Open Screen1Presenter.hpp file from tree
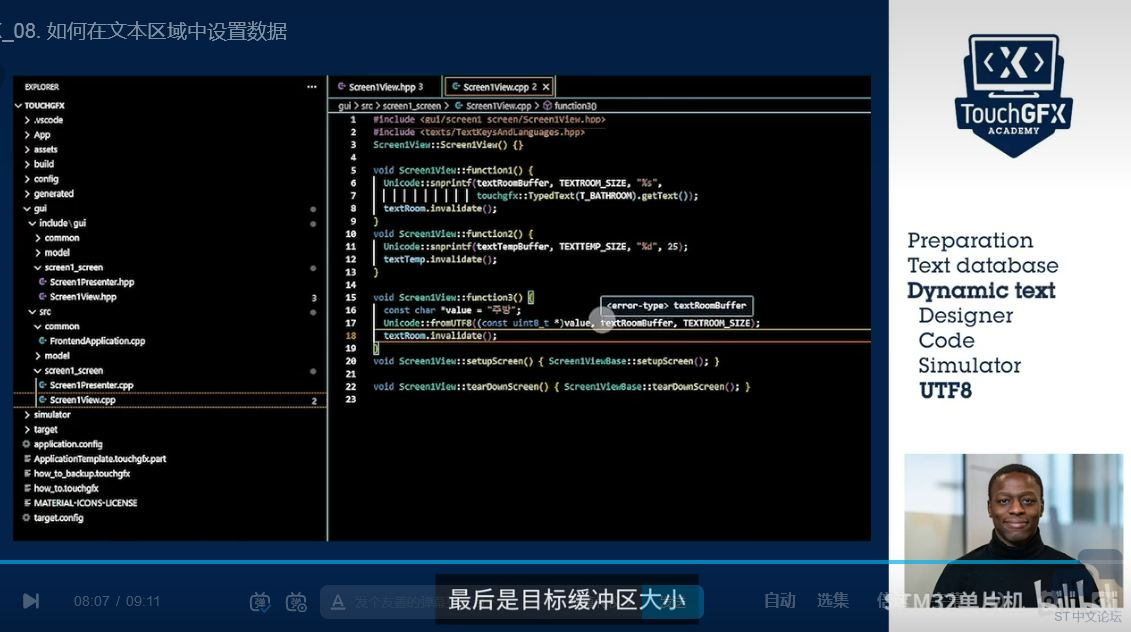The height and width of the screenshot is (632, 1131). point(91,282)
